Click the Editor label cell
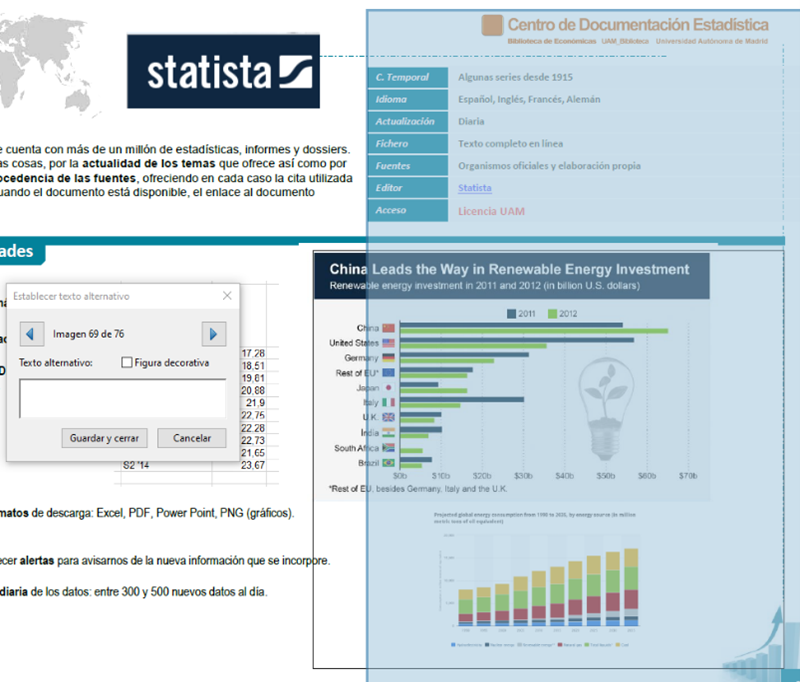Screen dimensions: 800x682 coord(408,188)
